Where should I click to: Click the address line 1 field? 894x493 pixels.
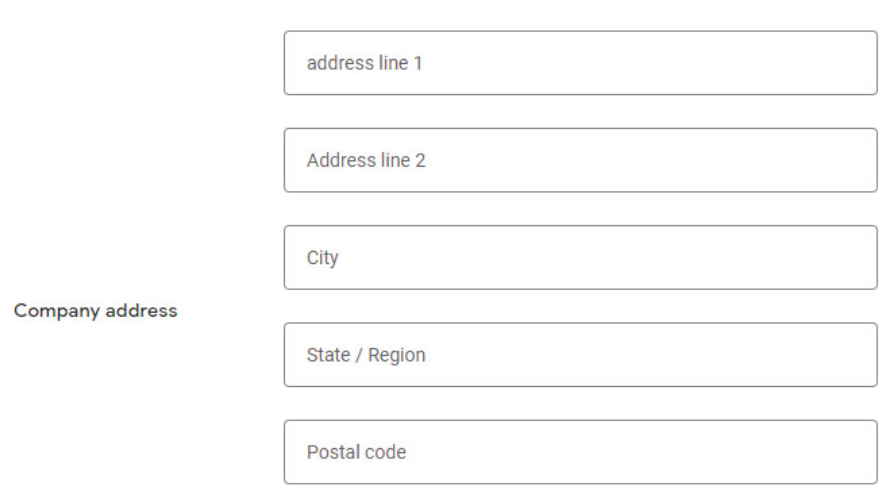pos(580,63)
